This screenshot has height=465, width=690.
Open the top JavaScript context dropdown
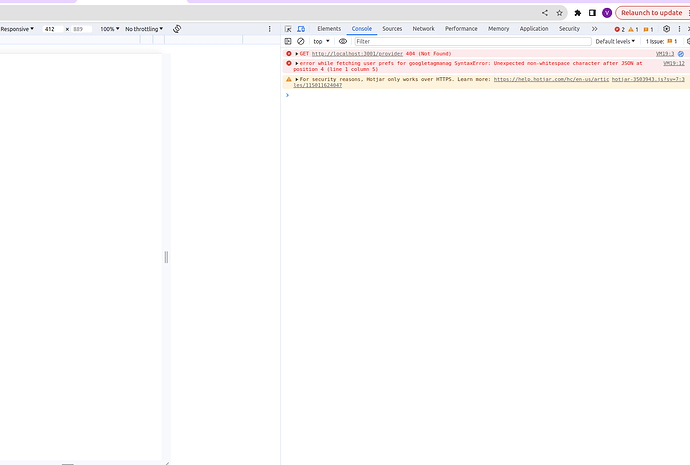(x=321, y=41)
